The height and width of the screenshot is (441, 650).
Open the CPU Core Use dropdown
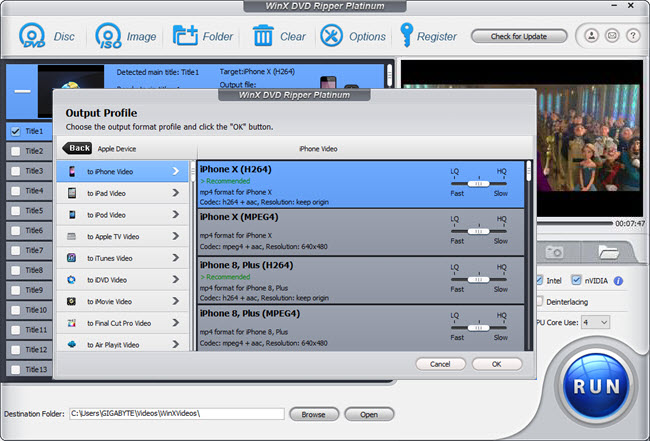tap(595, 322)
